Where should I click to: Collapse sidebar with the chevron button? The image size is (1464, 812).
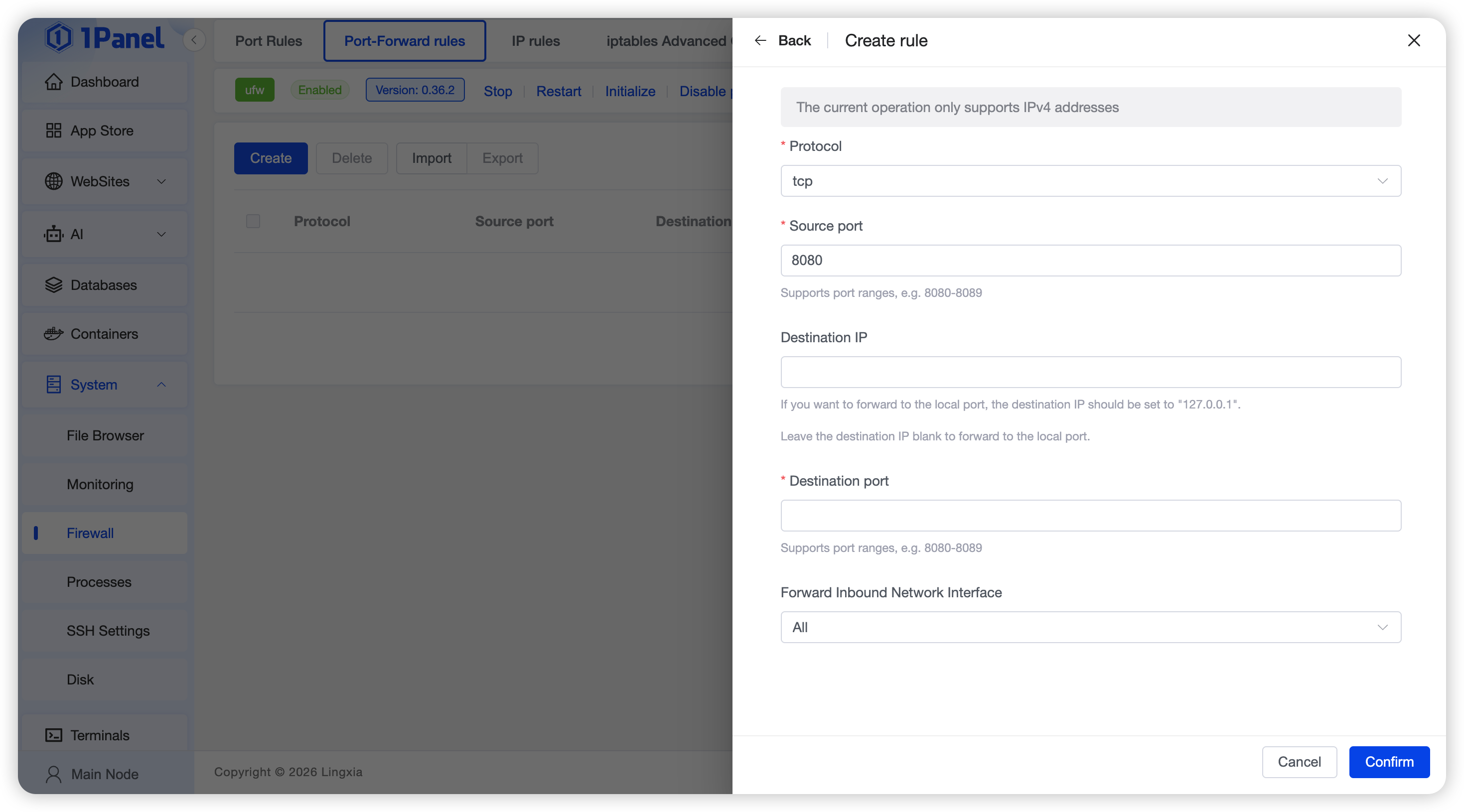point(194,40)
